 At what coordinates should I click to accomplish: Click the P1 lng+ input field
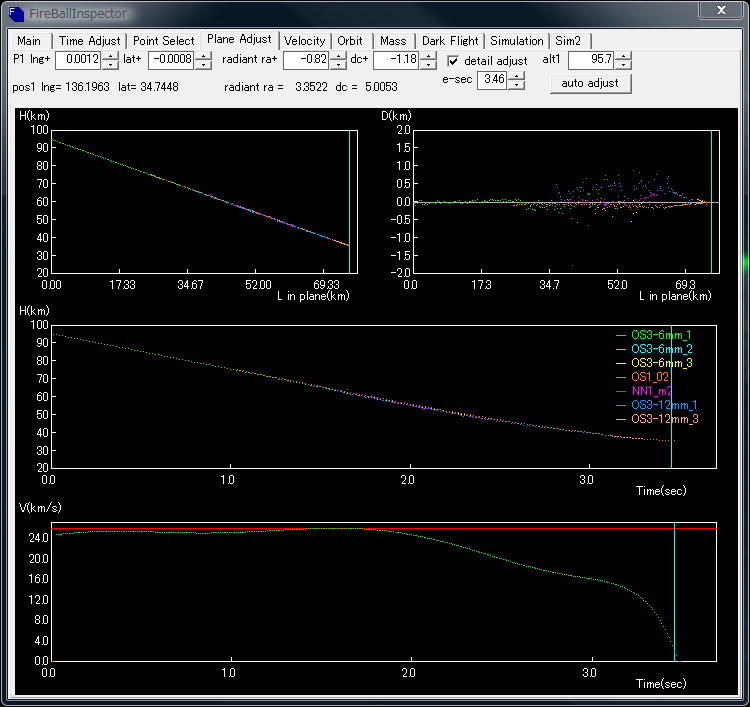(x=78, y=60)
